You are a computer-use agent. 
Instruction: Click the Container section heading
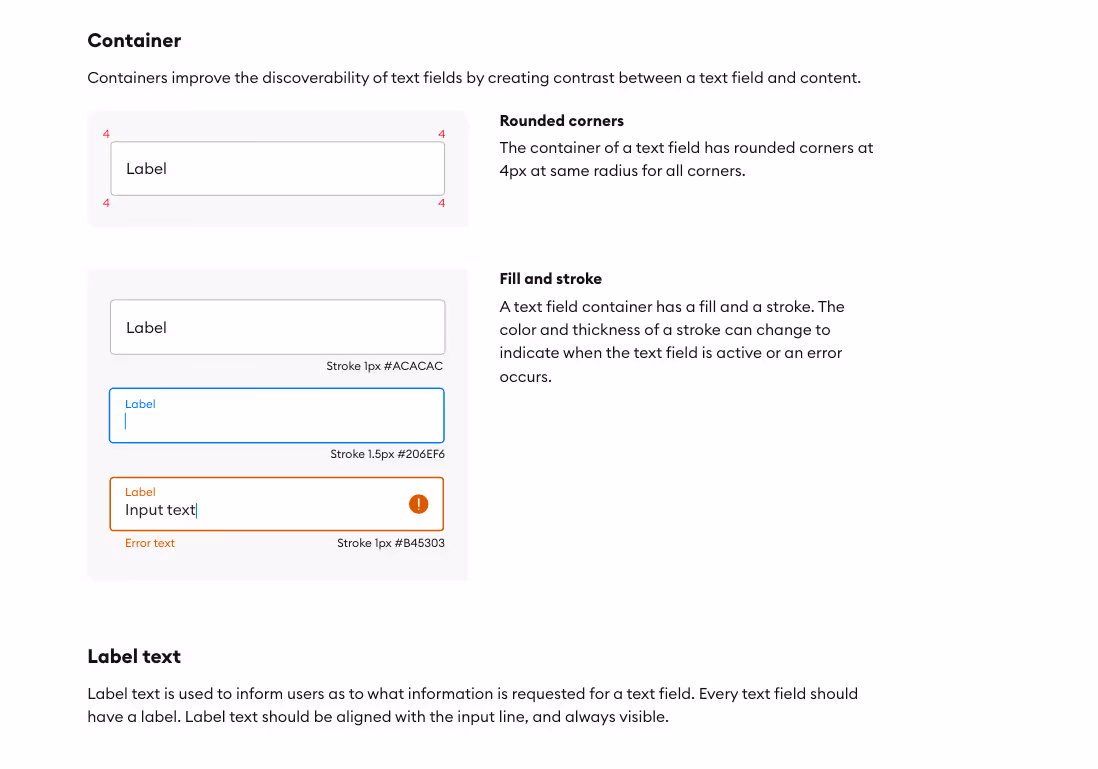[134, 40]
